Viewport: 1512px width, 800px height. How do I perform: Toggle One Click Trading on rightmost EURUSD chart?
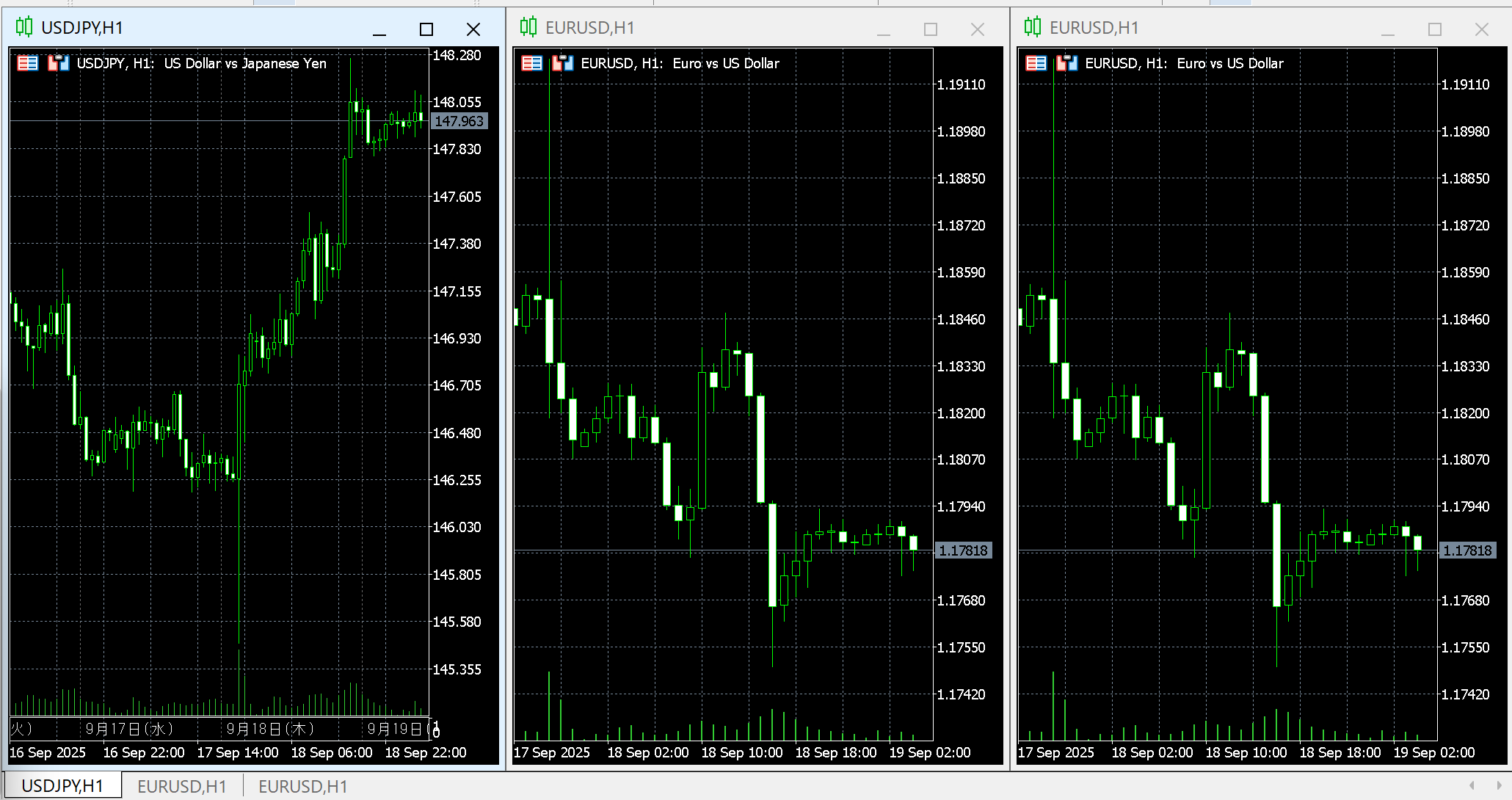coord(1066,64)
